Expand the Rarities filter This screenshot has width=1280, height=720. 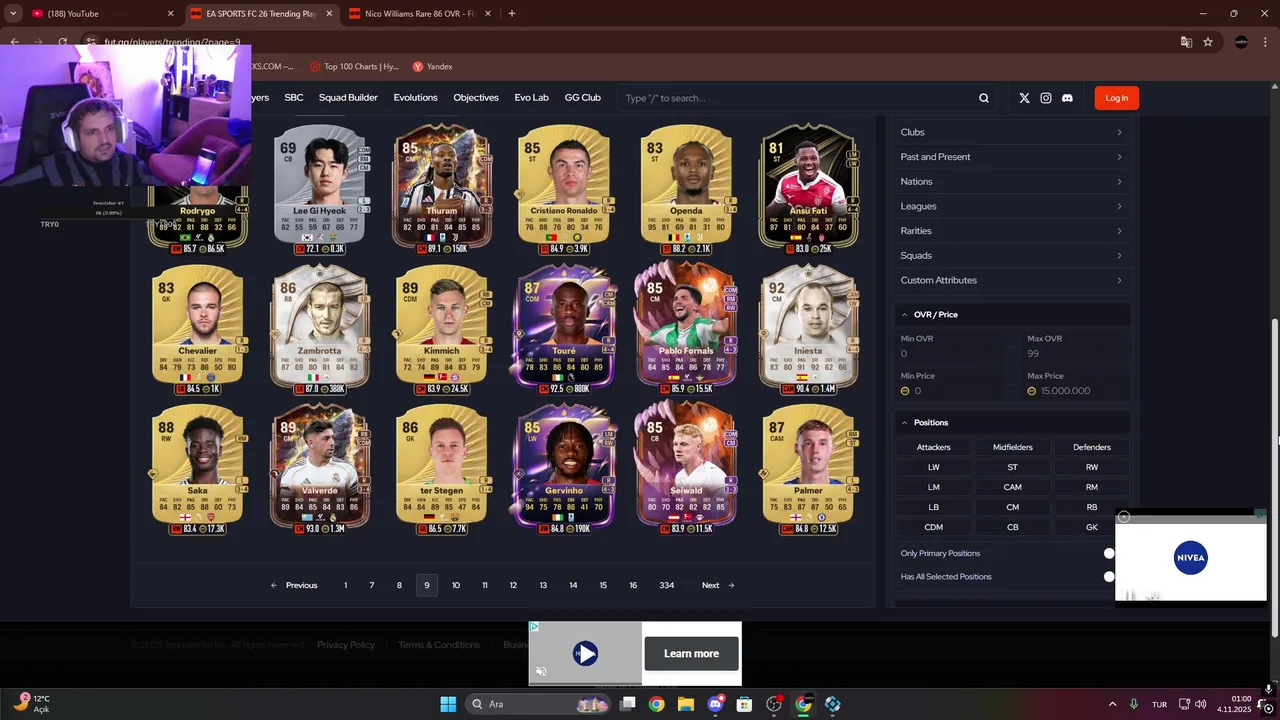(1011, 231)
